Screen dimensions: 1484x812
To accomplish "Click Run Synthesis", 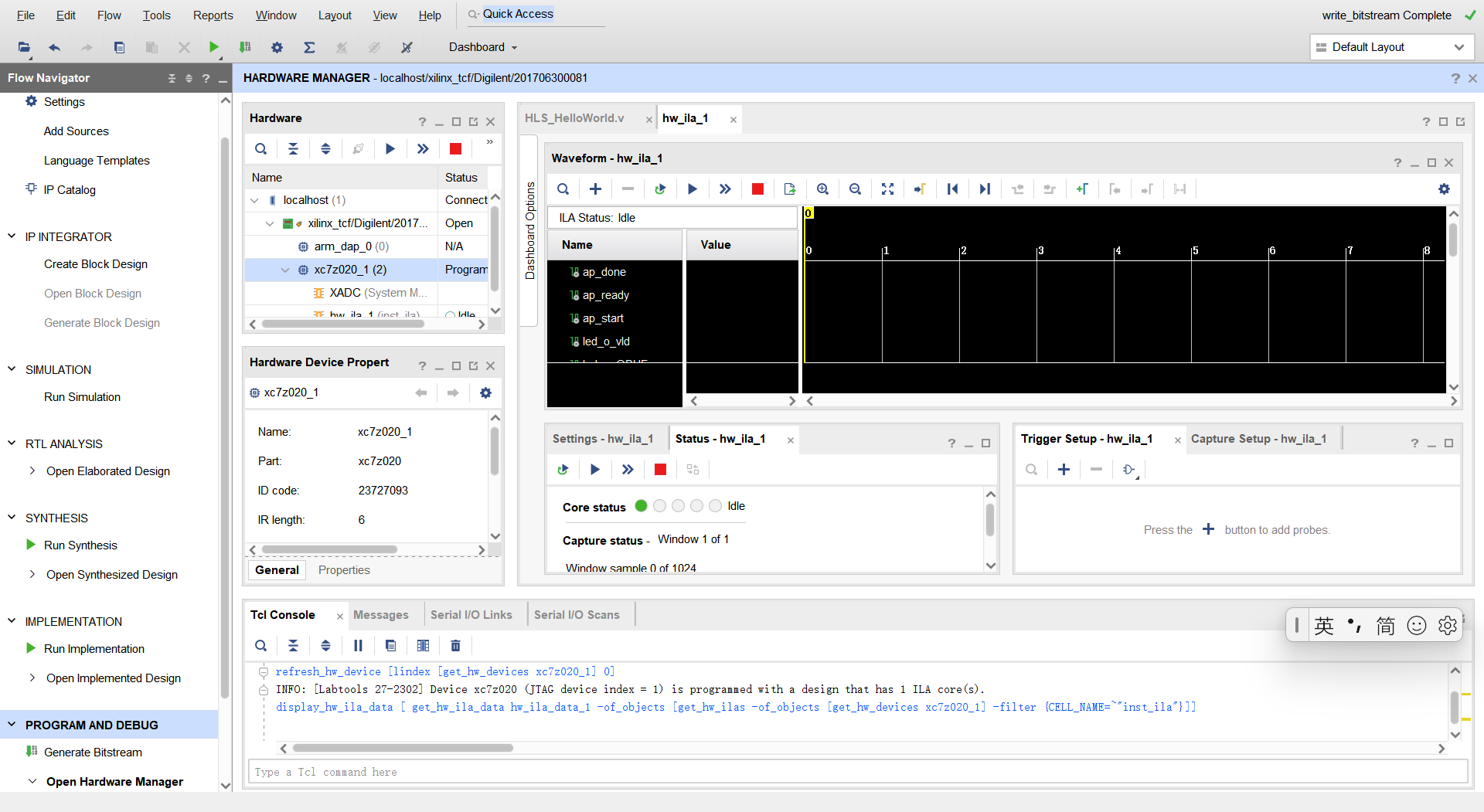I will 80,545.
